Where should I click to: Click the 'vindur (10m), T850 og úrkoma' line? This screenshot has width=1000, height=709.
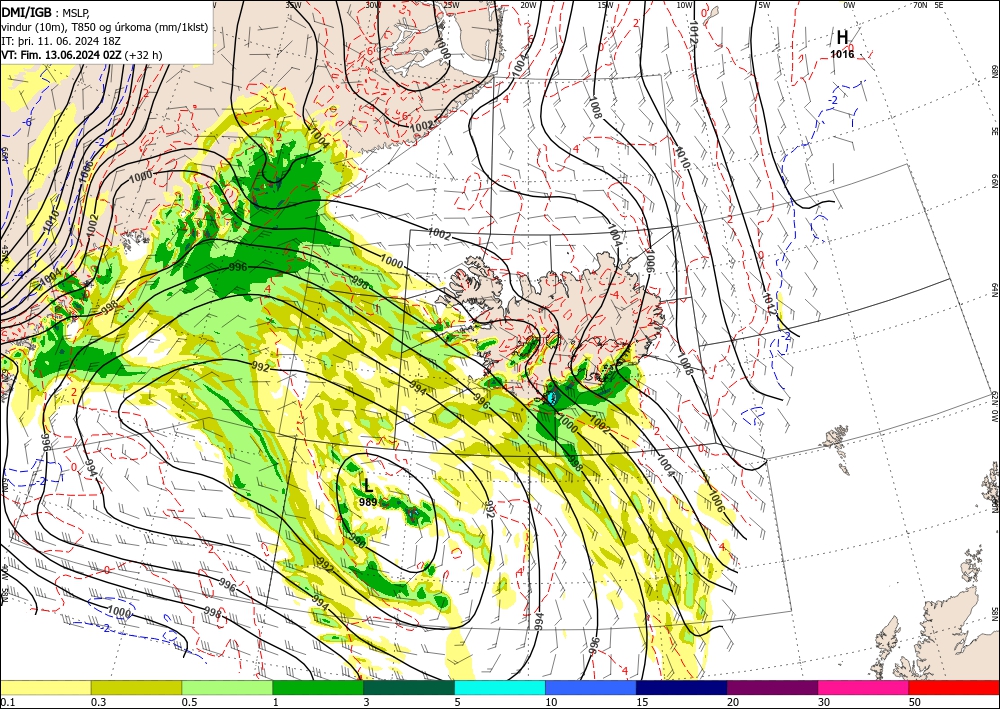coord(105,27)
